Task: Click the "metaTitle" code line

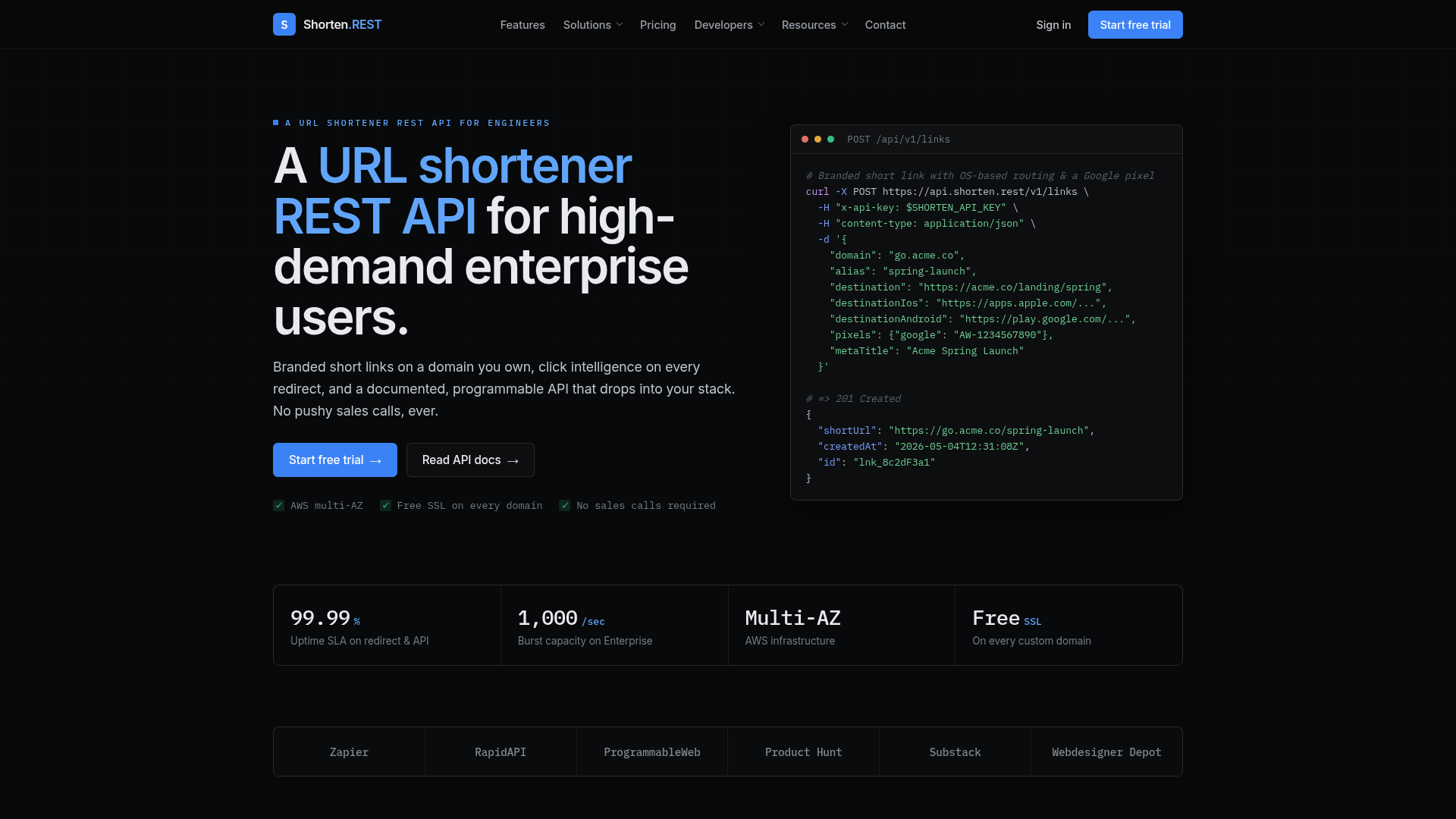Action: (927, 351)
